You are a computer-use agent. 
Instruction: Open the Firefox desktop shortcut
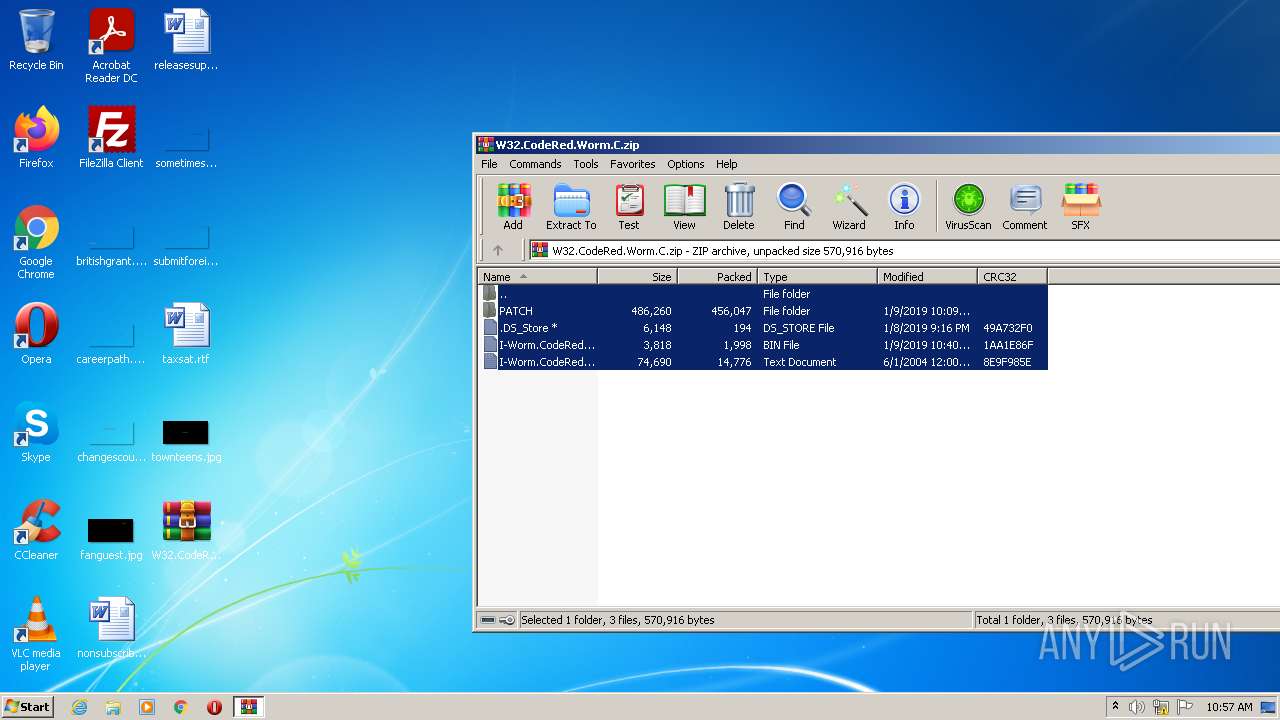[36, 138]
